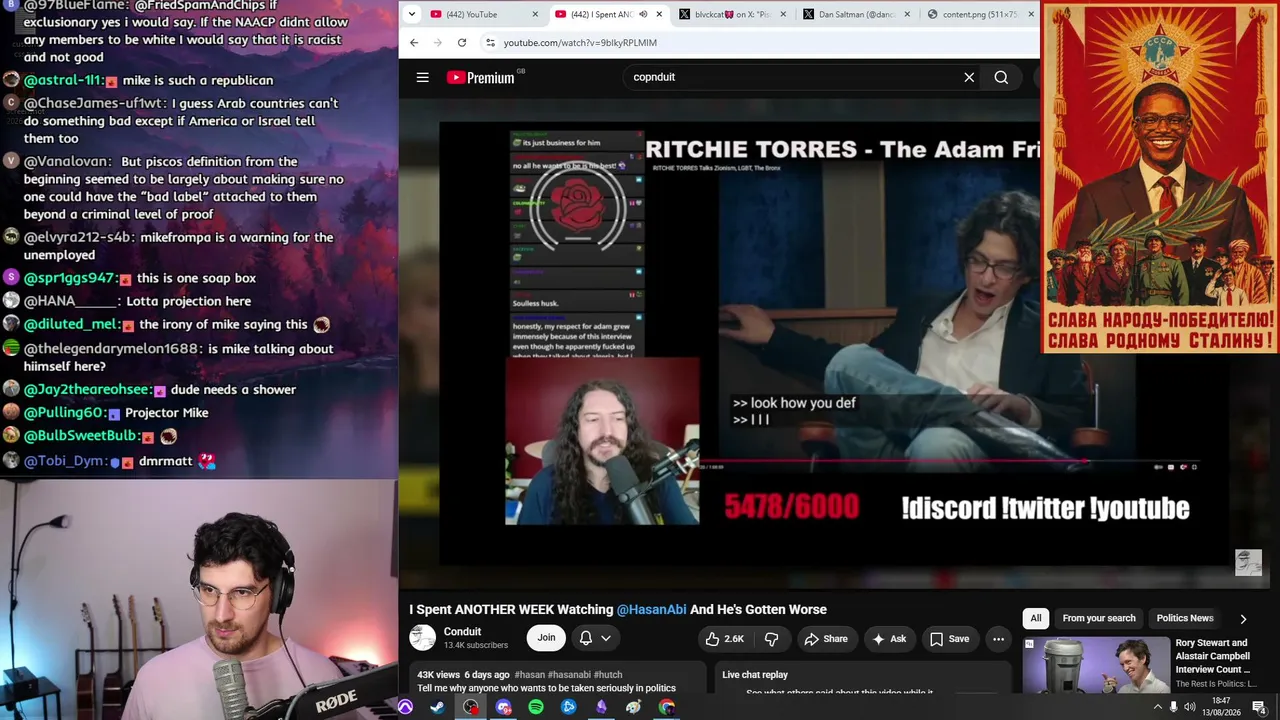The image size is (1280, 720).
Task: Open OBS Studio from the taskbar
Action: (471, 707)
